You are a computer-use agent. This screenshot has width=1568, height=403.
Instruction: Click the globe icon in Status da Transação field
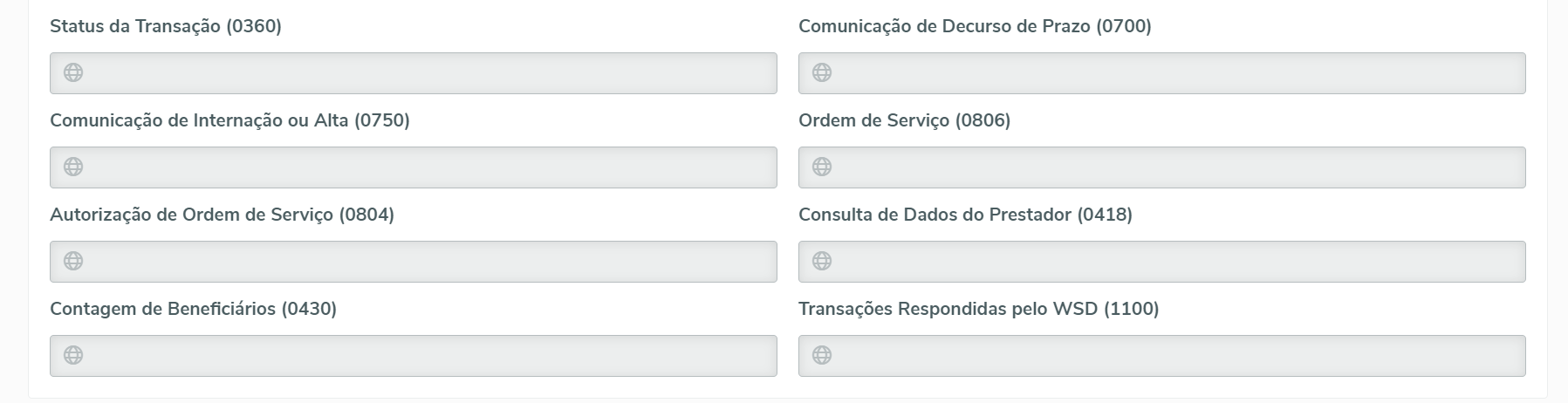[73, 72]
